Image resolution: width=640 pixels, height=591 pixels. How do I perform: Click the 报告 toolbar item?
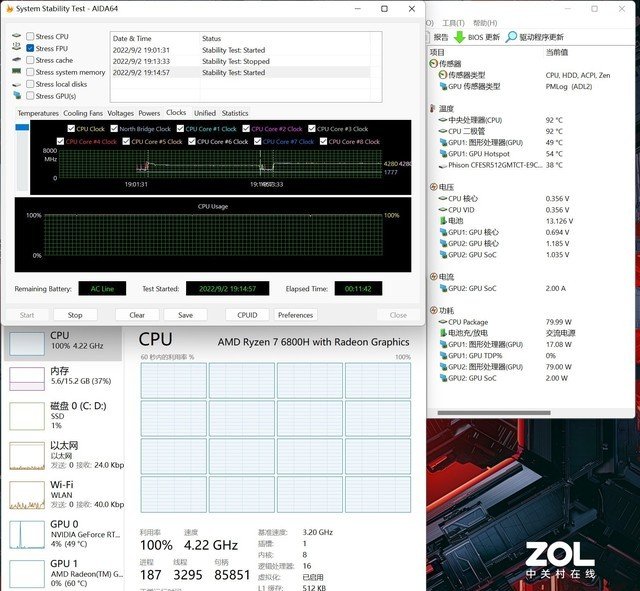pos(441,37)
